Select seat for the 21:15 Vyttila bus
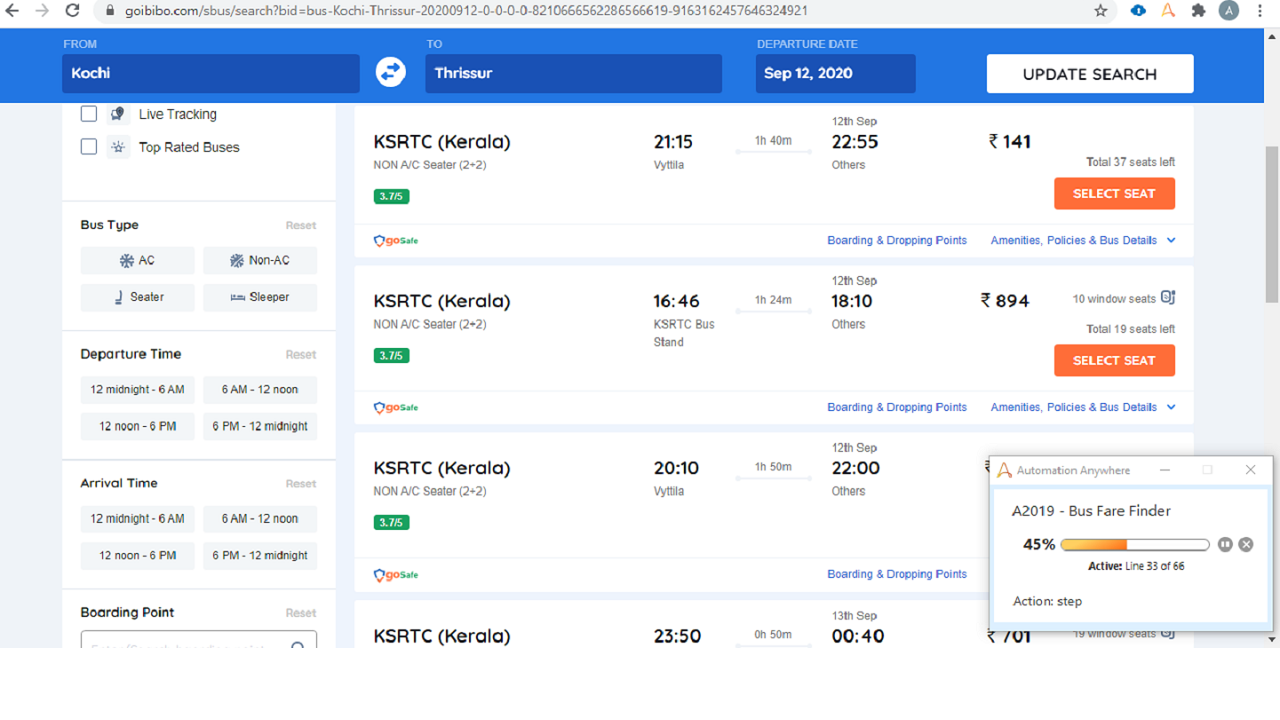Screen dimensions: 1280x720 (x=1114, y=194)
